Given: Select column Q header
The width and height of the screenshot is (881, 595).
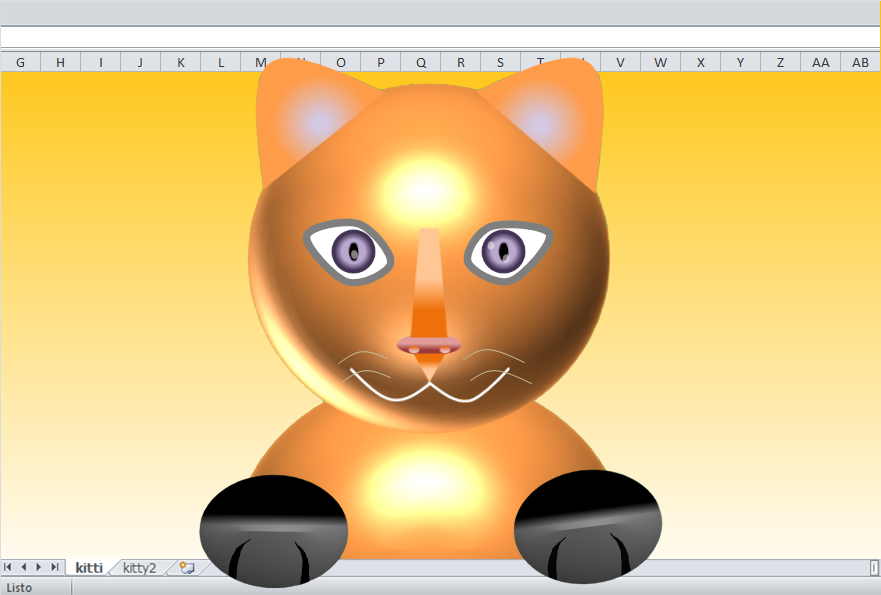Looking at the screenshot, I should tap(421, 62).
